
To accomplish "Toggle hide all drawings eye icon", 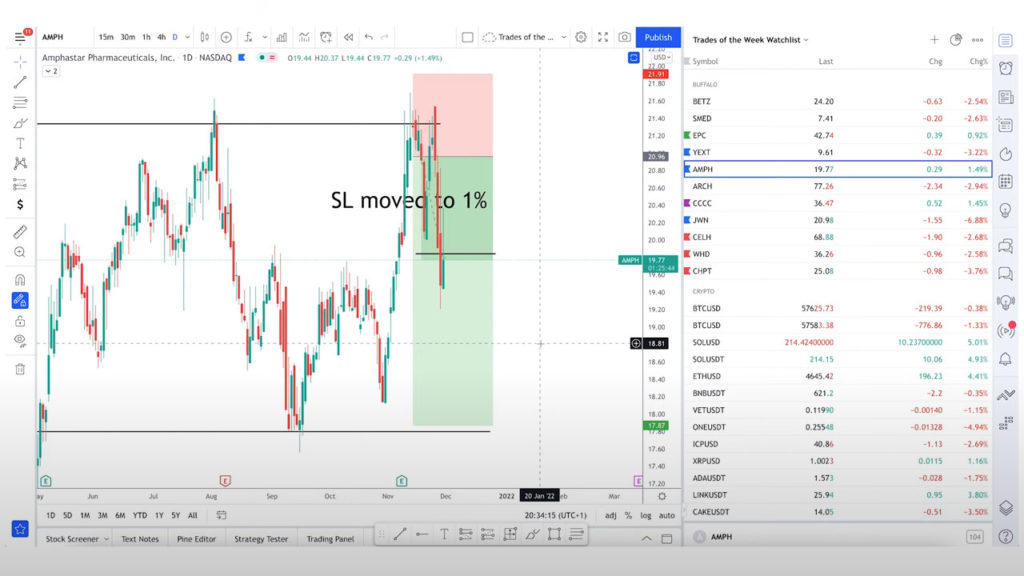I will click(20, 341).
